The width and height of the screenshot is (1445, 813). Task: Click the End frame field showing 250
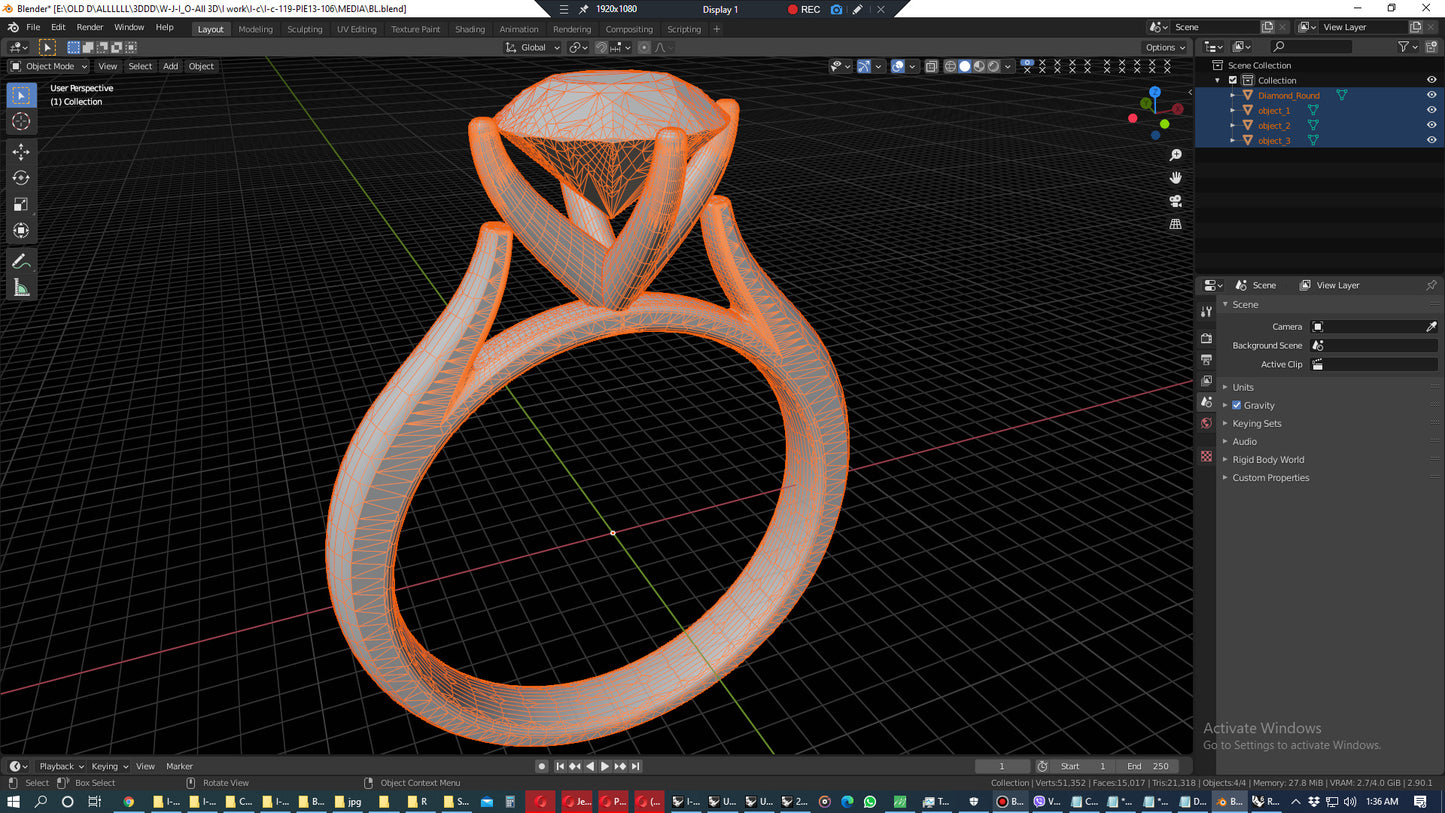pyautogui.click(x=1148, y=766)
